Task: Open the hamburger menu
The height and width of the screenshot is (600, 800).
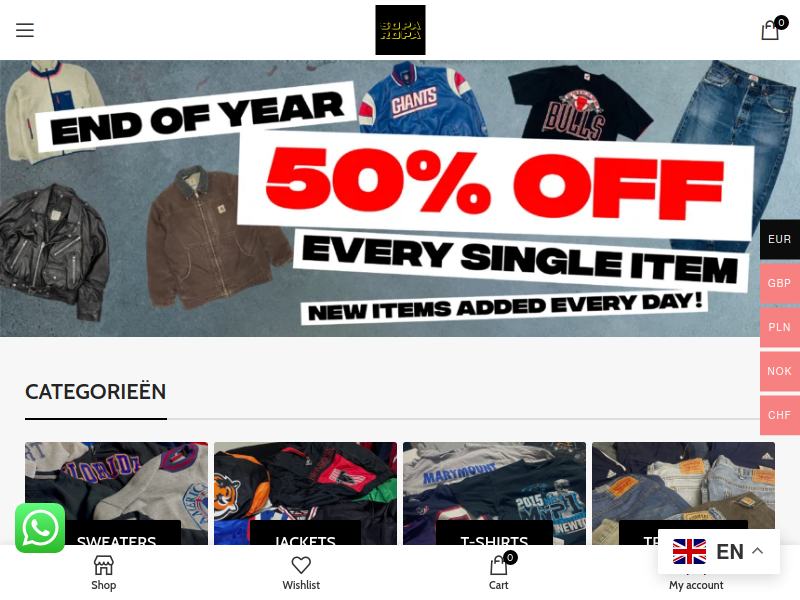Action: (24, 30)
